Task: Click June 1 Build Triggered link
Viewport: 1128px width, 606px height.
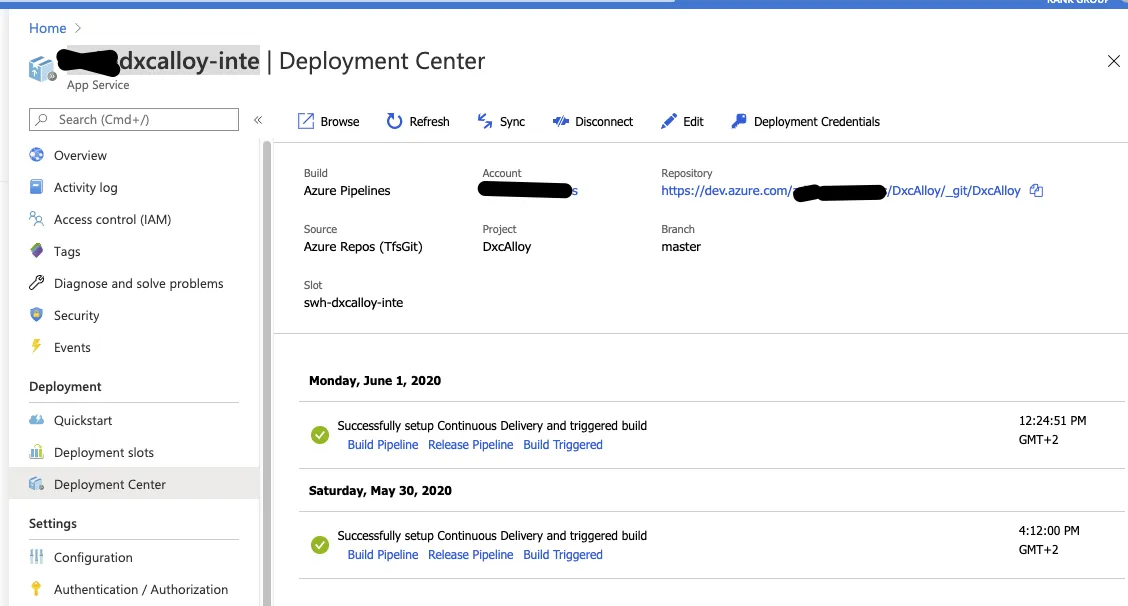Action: click(x=562, y=445)
